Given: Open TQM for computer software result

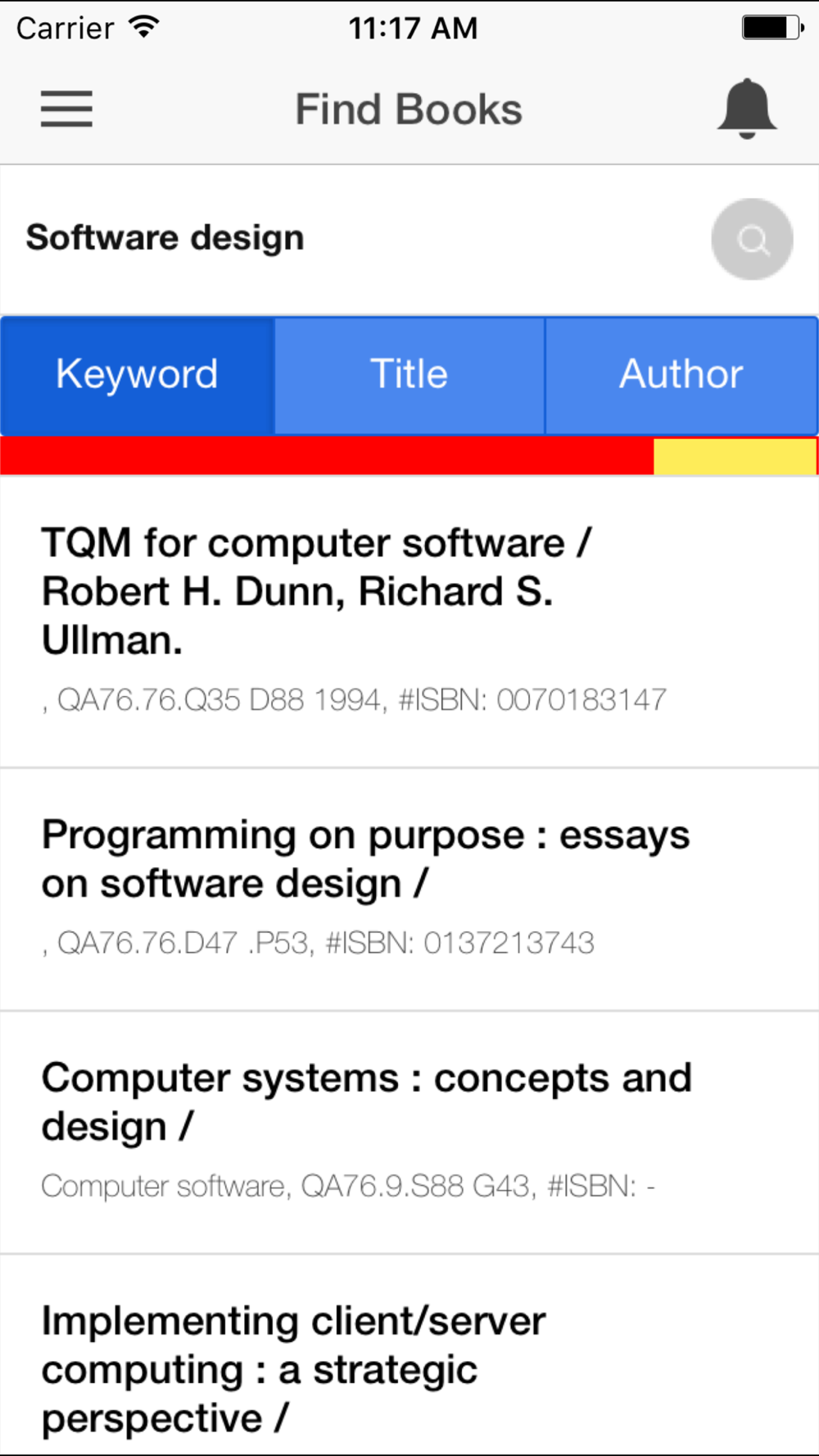Looking at the screenshot, I should 409,622.
